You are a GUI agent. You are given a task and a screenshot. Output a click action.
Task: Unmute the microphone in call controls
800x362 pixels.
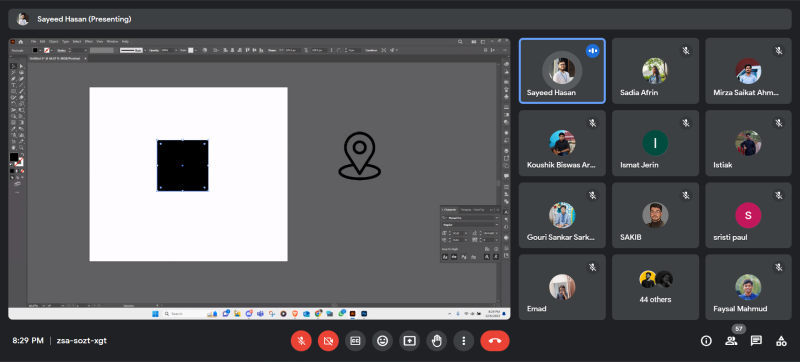[x=301, y=341]
